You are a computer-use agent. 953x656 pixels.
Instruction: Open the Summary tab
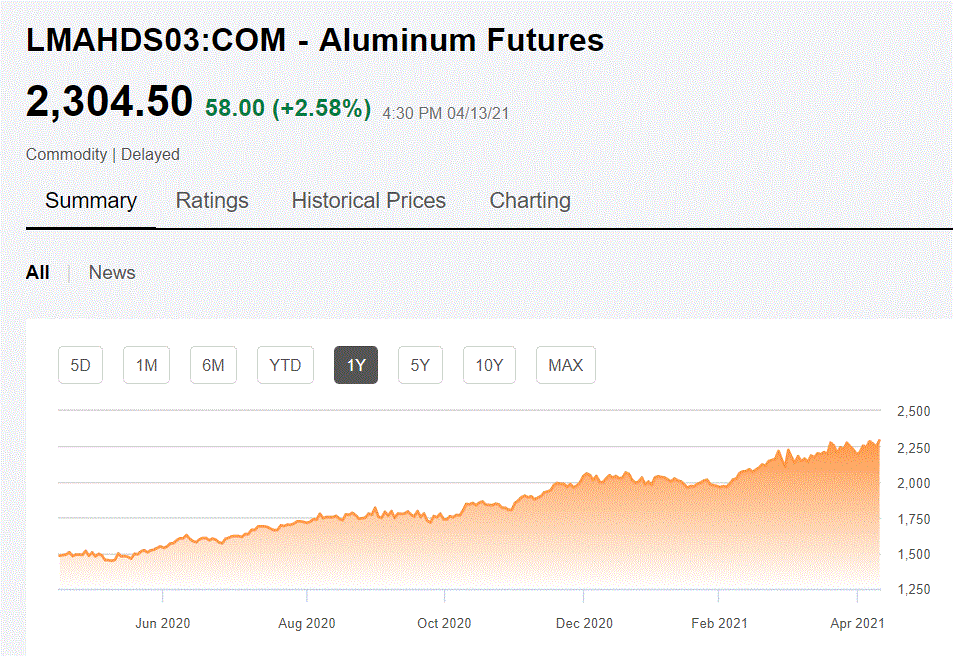(91, 200)
